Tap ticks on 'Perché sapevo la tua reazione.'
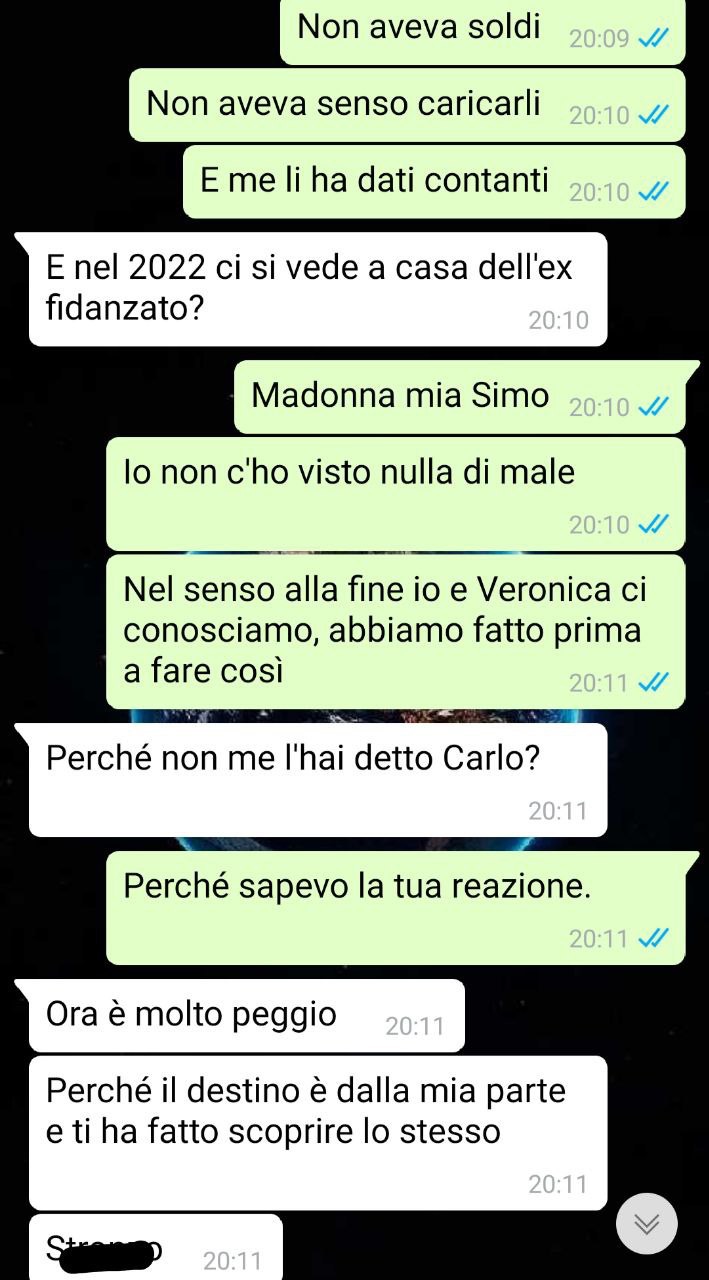This screenshot has height=1280, width=709. 653,938
